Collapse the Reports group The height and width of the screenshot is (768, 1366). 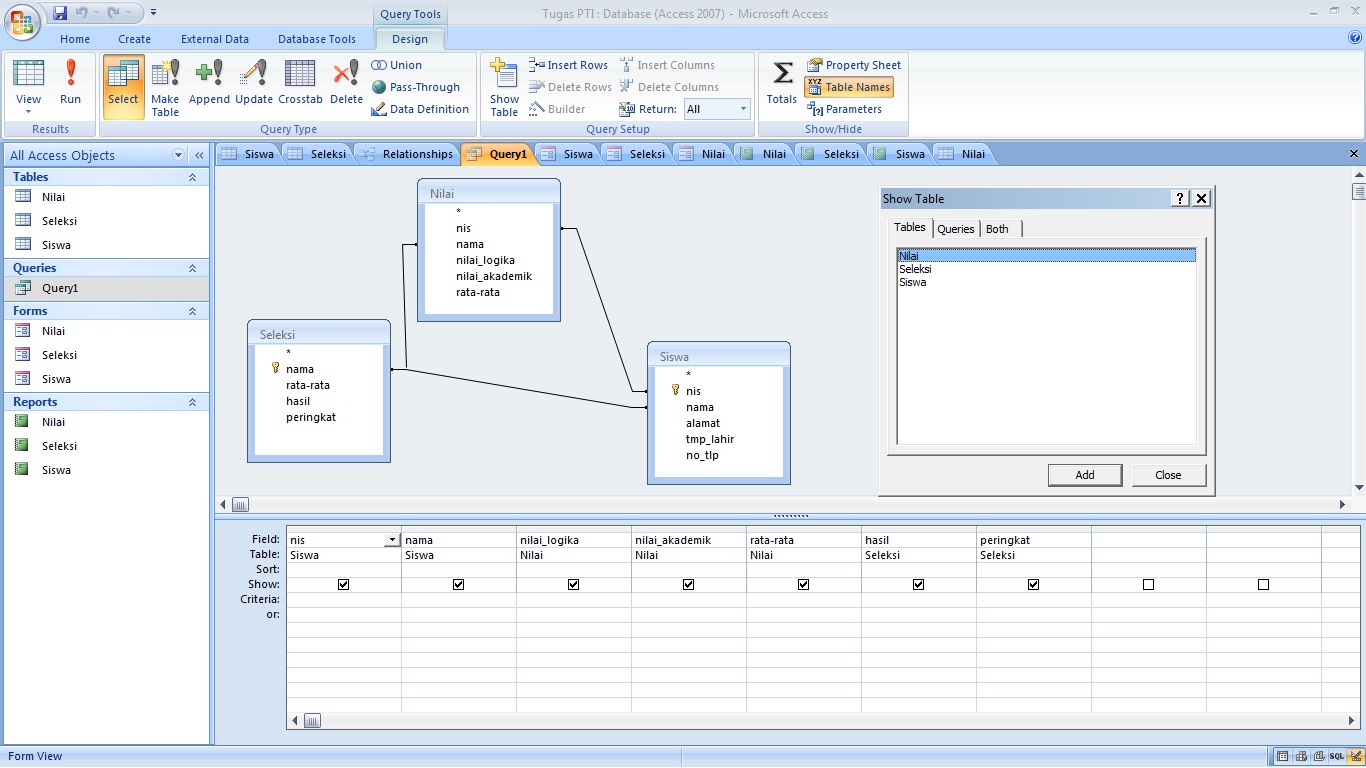coord(192,402)
